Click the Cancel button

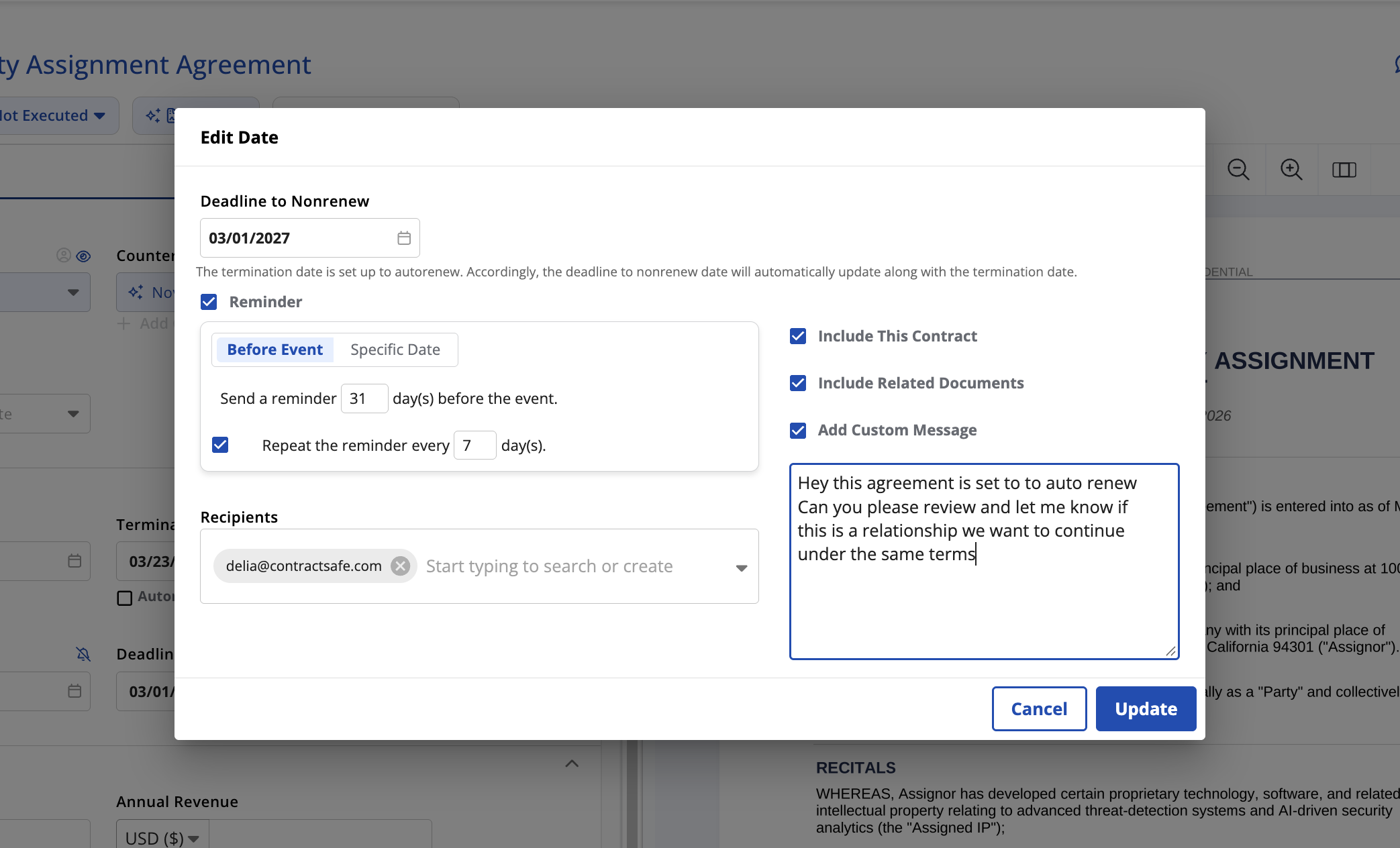[1039, 708]
